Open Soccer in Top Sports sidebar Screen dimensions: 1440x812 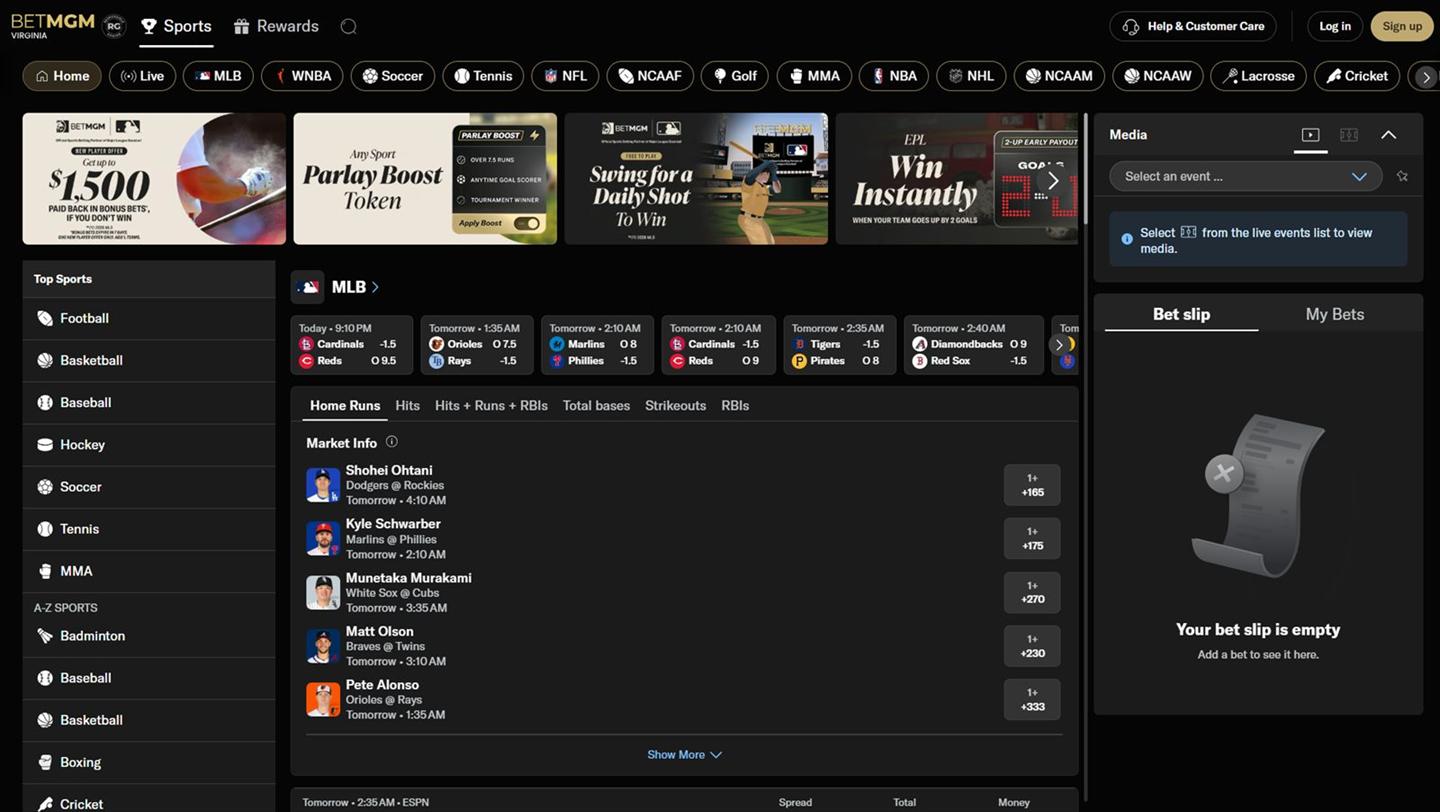click(149, 486)
